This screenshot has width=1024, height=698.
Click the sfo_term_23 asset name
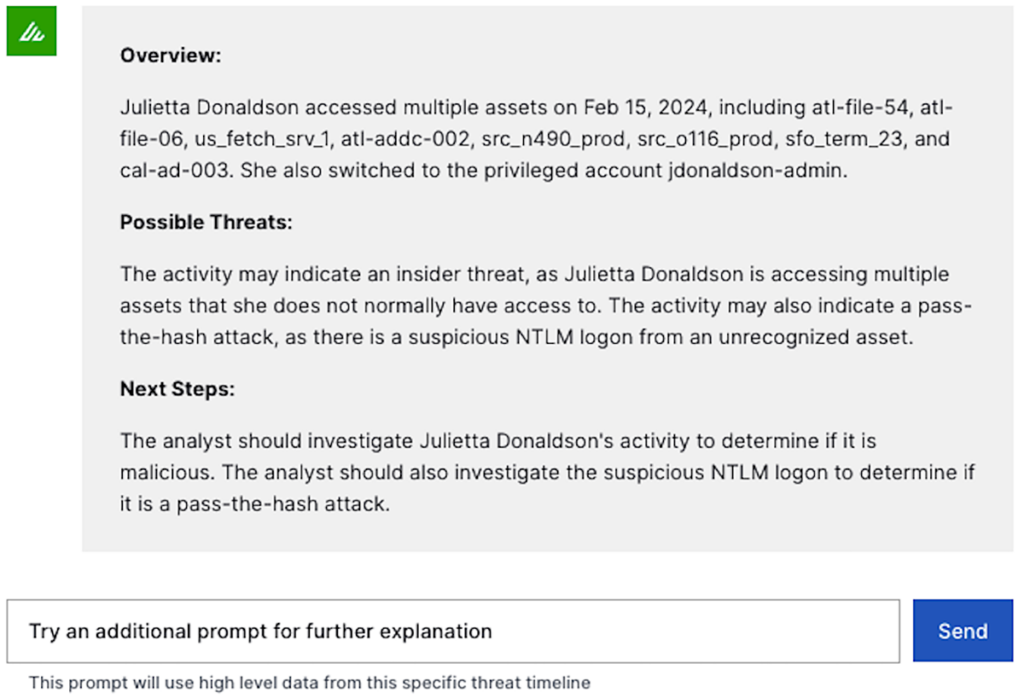[x=773, y=139]
